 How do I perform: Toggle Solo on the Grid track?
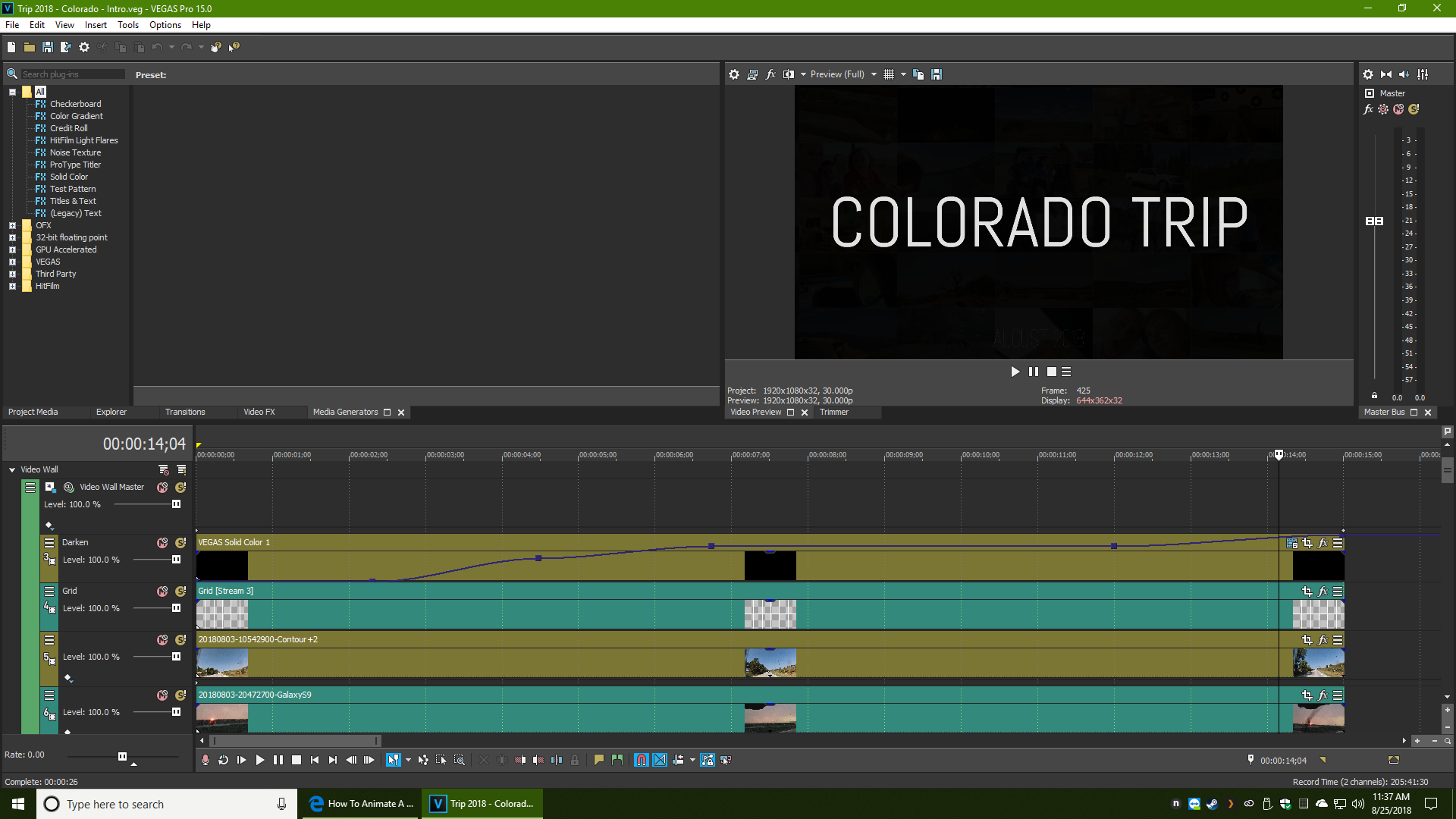click(180, 591)
